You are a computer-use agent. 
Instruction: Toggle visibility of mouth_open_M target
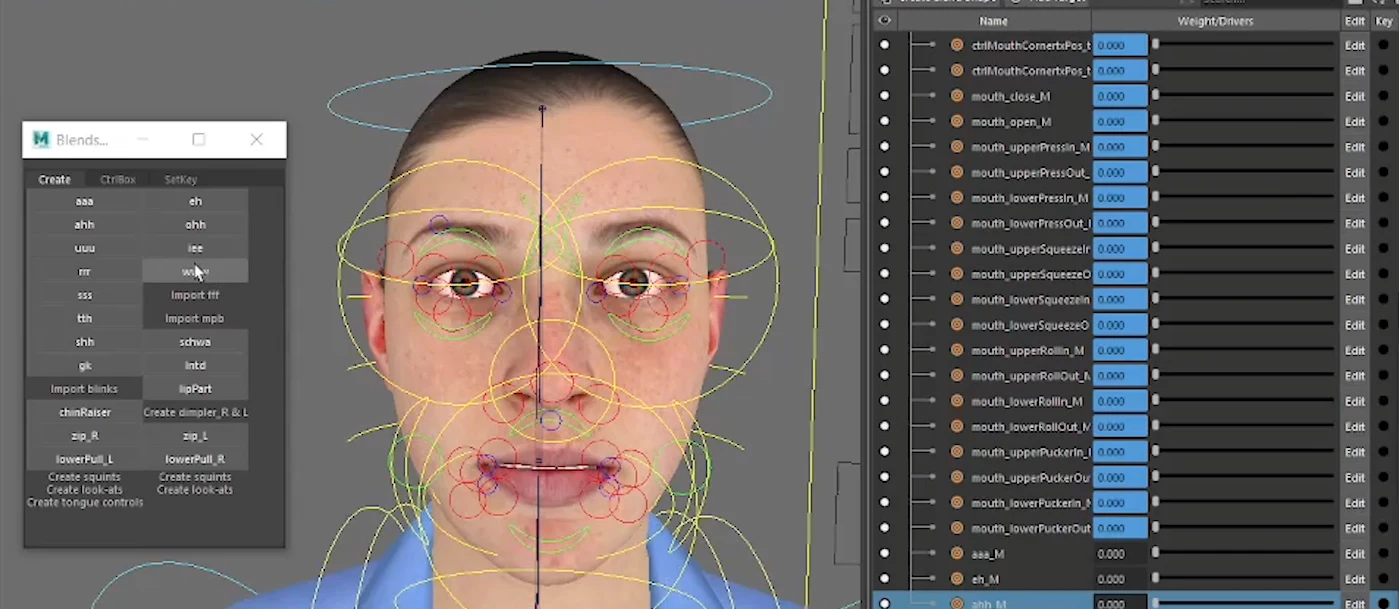(x=884, y=122)
